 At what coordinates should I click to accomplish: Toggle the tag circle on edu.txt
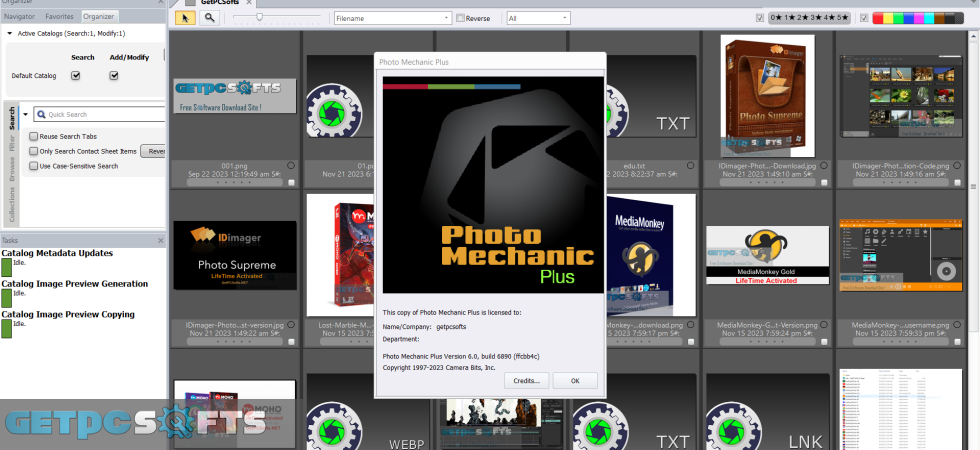pos(690,166)
